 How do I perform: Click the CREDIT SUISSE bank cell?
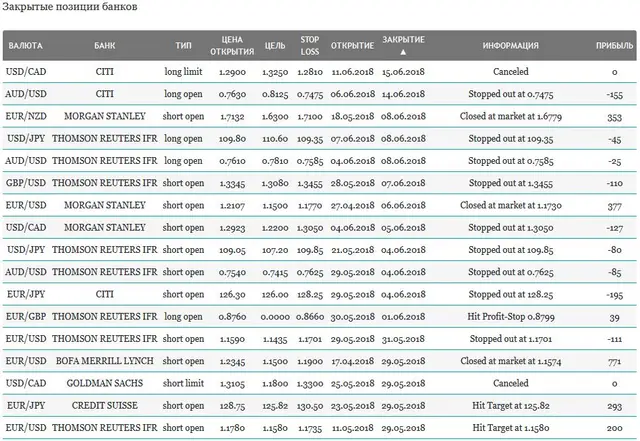click(x=104, y=405)
